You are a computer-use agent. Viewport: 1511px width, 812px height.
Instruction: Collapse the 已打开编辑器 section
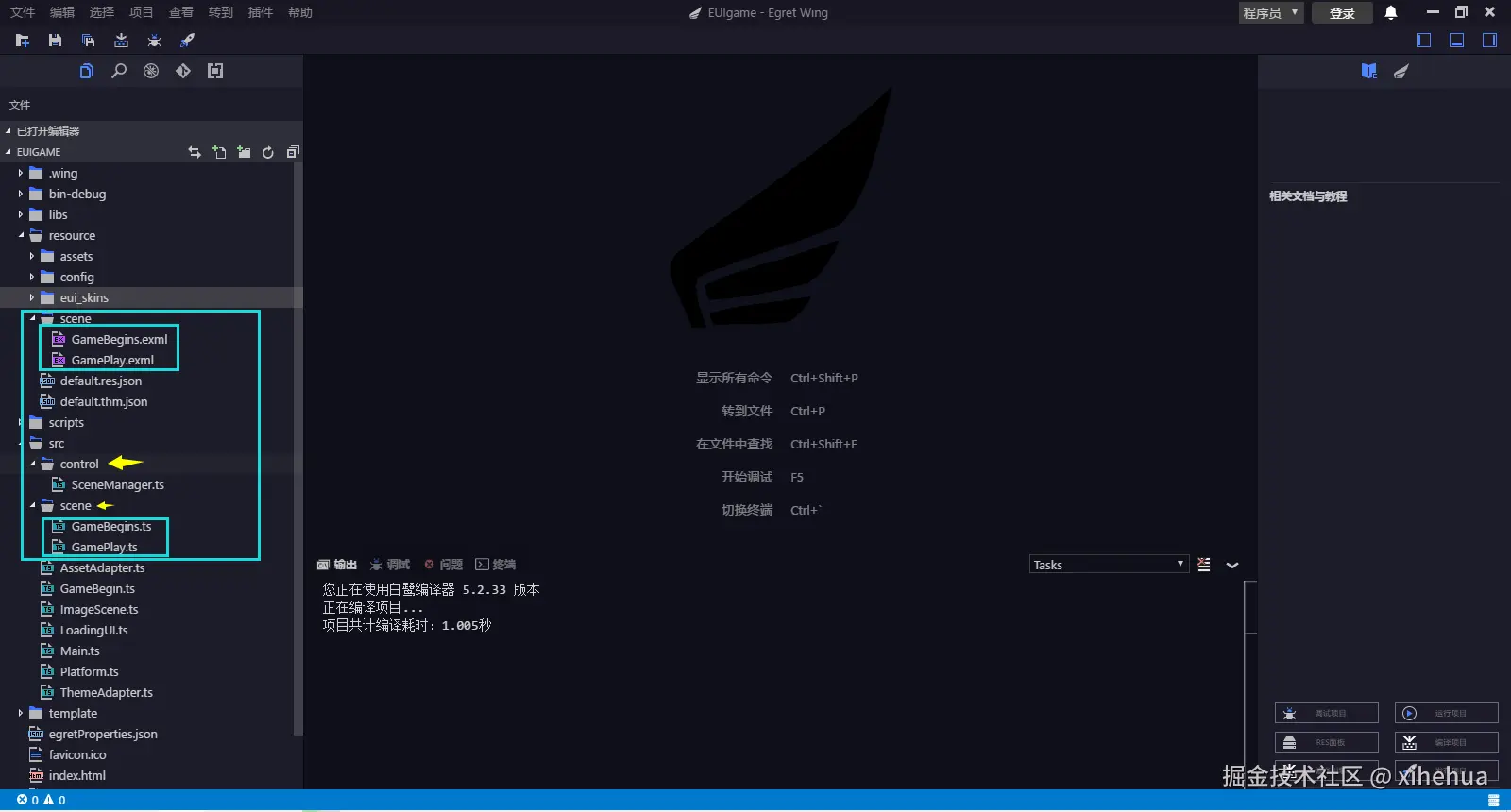click(8, 131)
